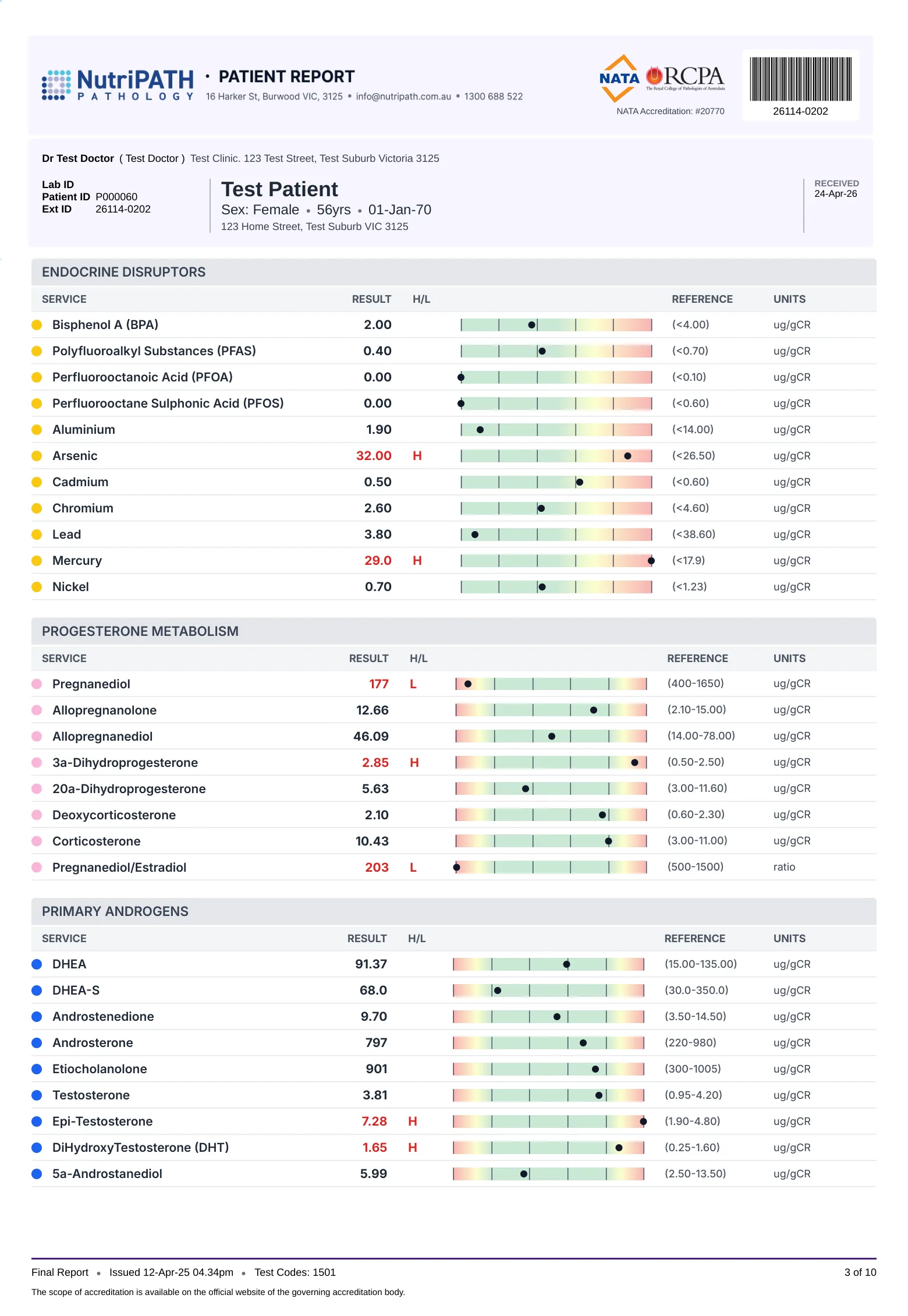Image resolution: width=908 pixels, height=1316 pixels.
Task: Click the Androsterone reference (220-980)
Action: [x=690, y=1042]
